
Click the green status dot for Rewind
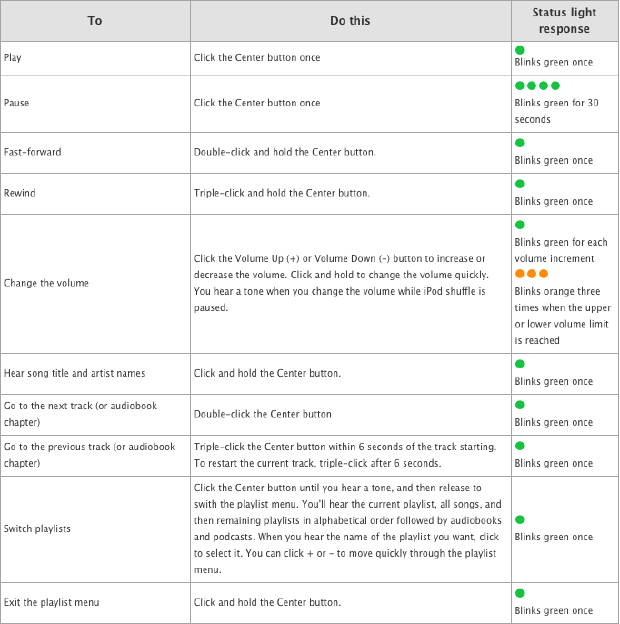click(x=519, y=184)
